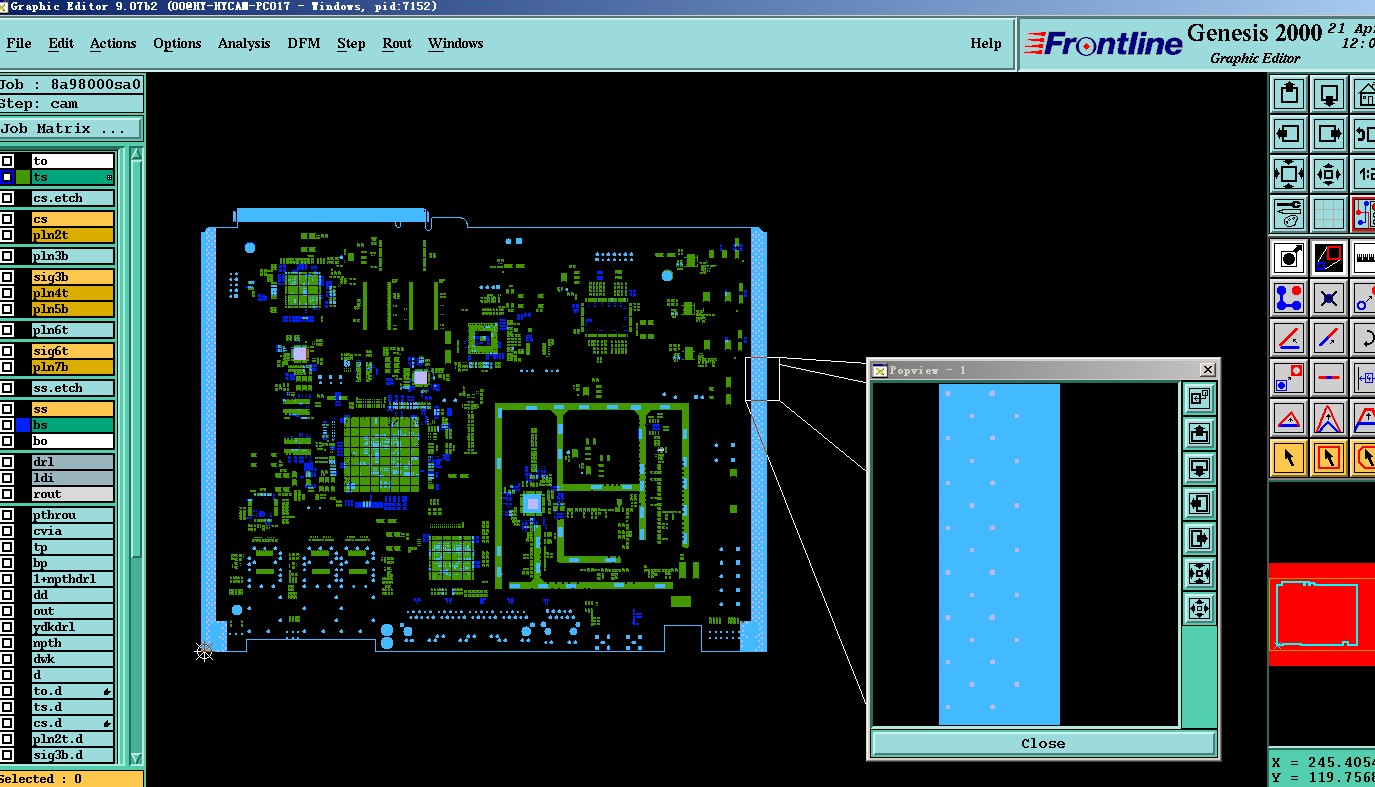The image size is (1375, 787).
Task: Select the '1+npthdrl' layer name
Action: point(73,579)
